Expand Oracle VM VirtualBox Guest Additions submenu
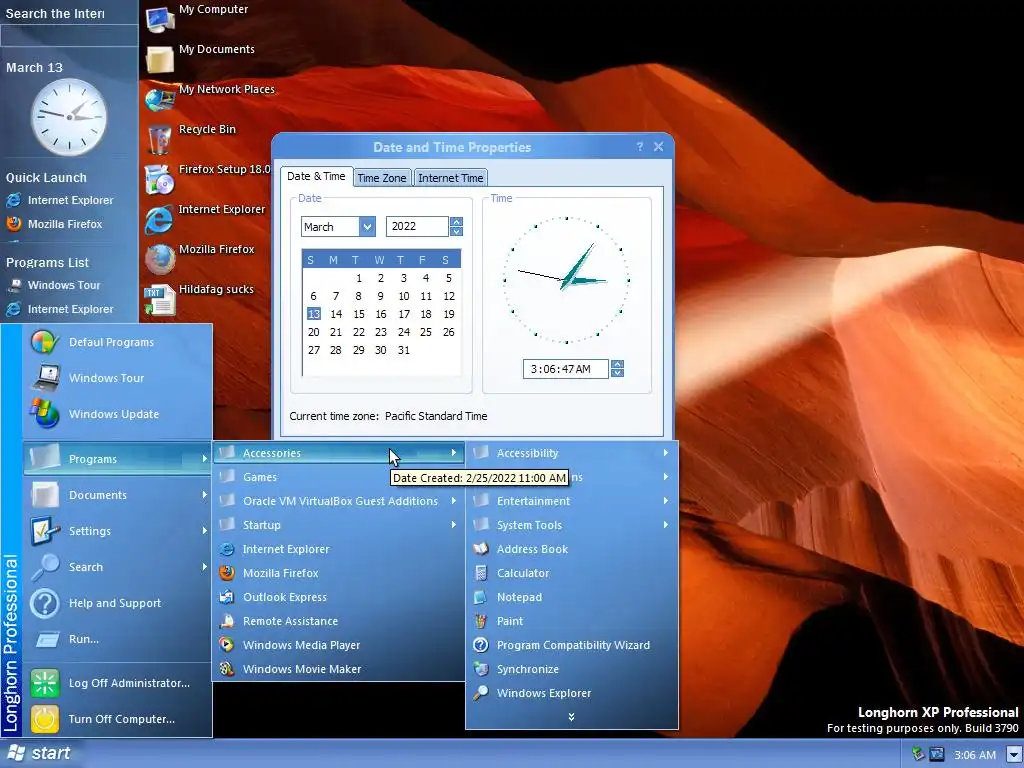The height and width of the screenshot is (768, 1024). point(338,501)
